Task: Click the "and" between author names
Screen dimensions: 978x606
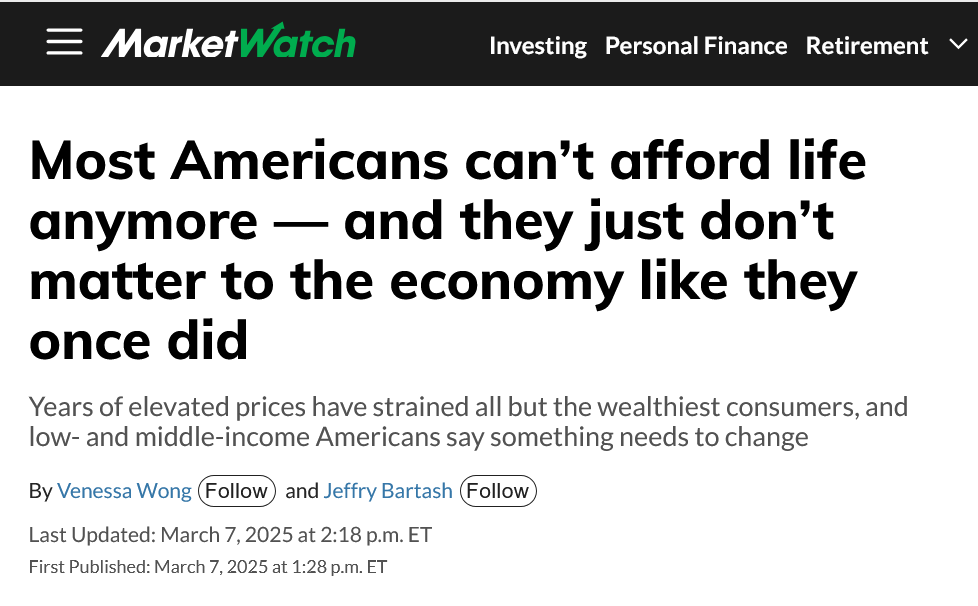Action: tap(302, 491)
